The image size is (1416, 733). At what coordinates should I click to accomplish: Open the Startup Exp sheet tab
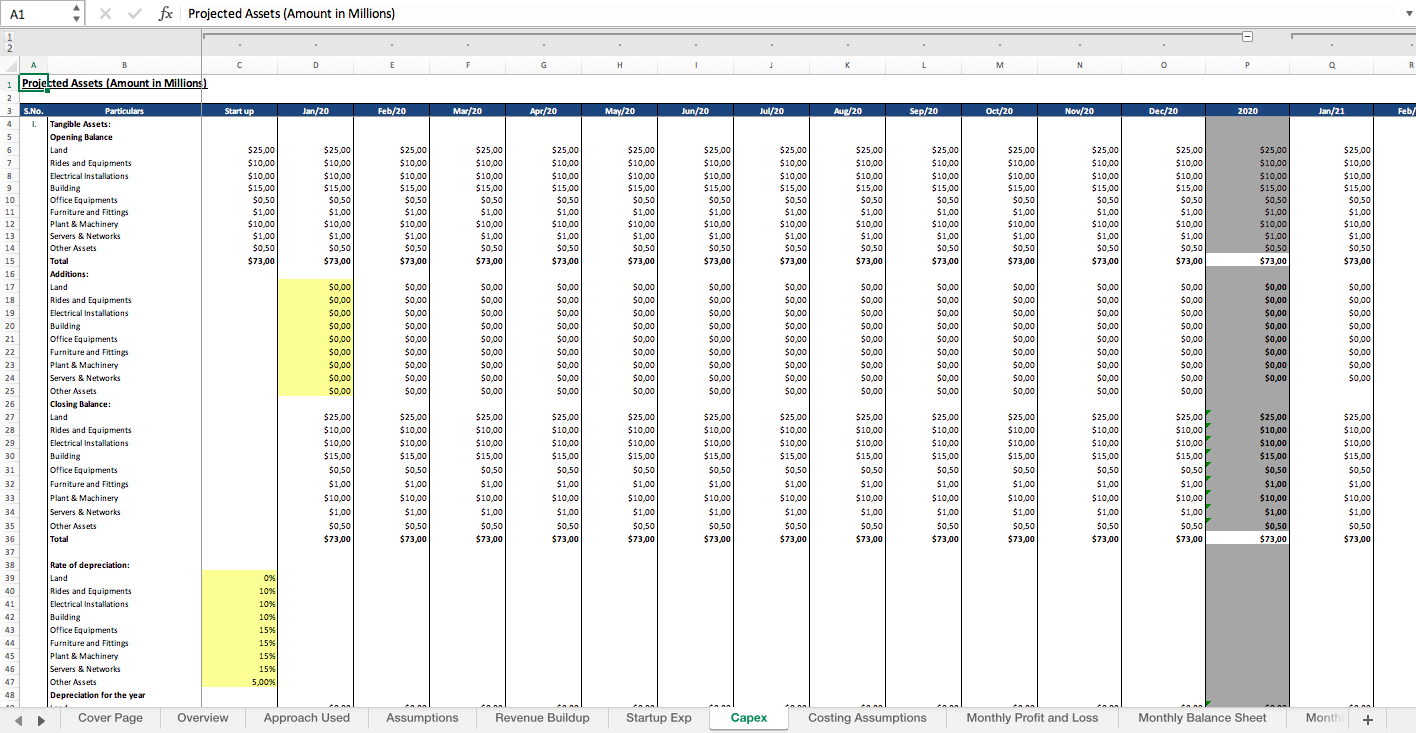[x=658, y=718]
